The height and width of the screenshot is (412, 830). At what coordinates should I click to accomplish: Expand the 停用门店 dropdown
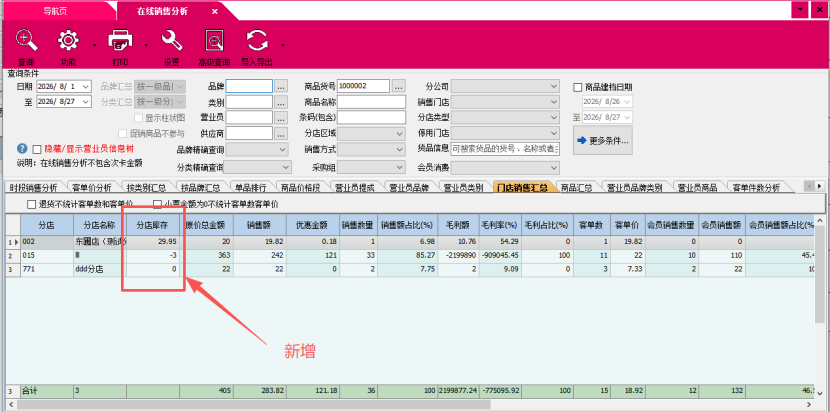click(x=554, y=133)
